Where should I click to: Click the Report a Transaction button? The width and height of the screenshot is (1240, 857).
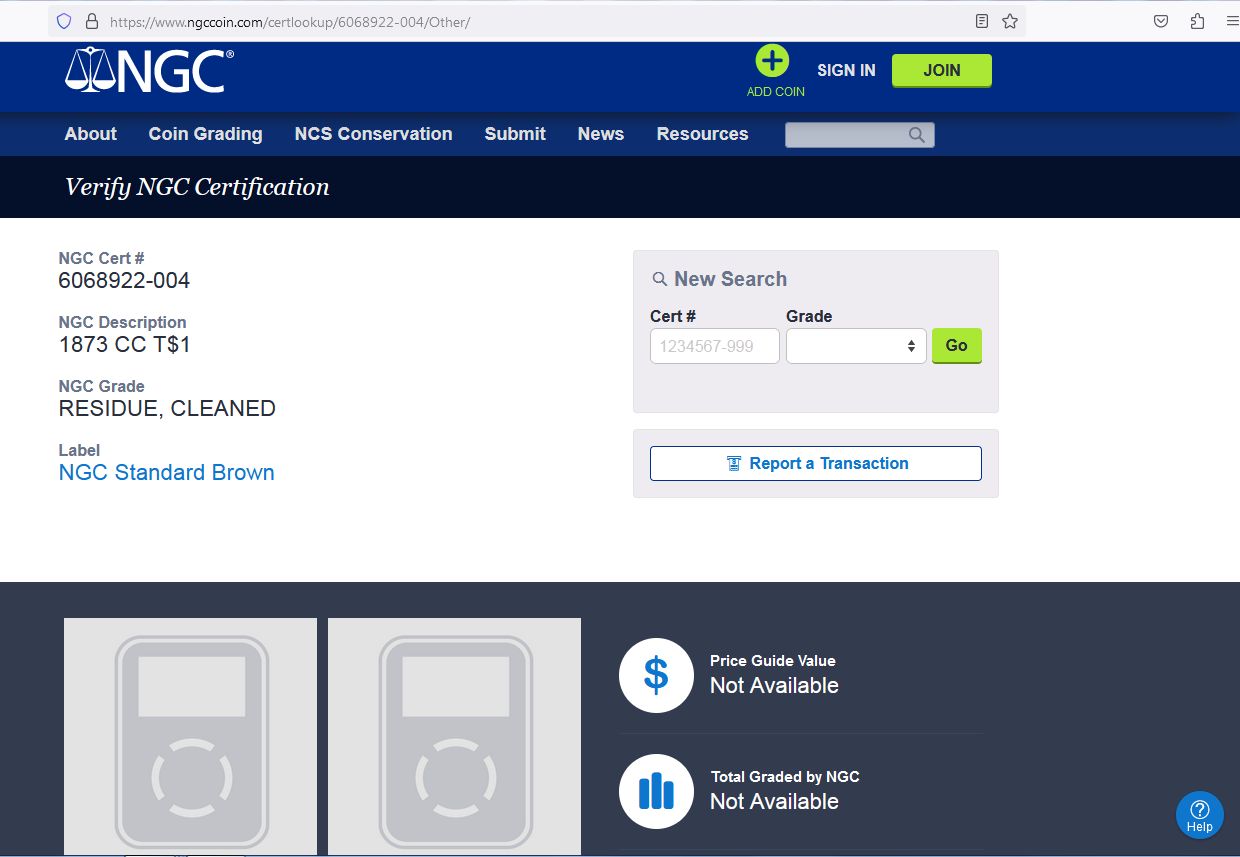[816, 464]
